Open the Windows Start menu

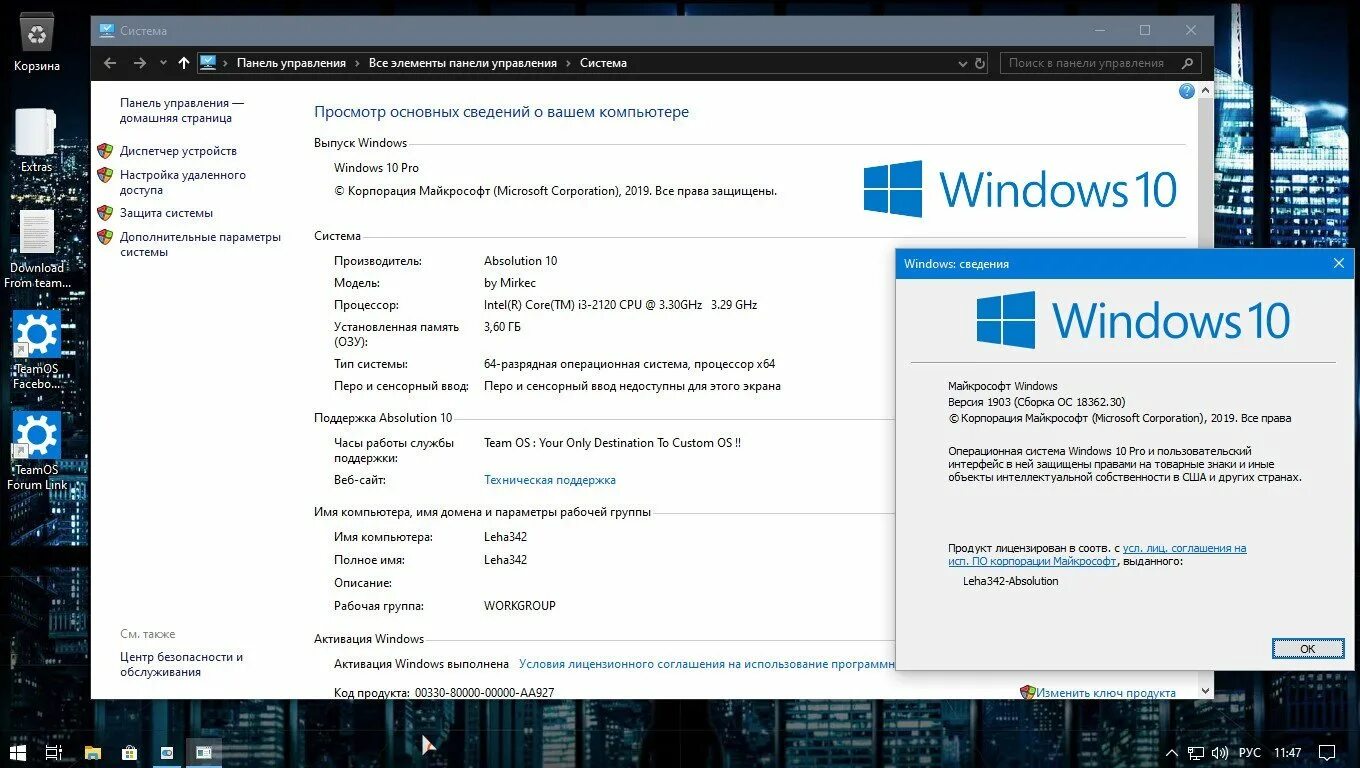[17, 751]
